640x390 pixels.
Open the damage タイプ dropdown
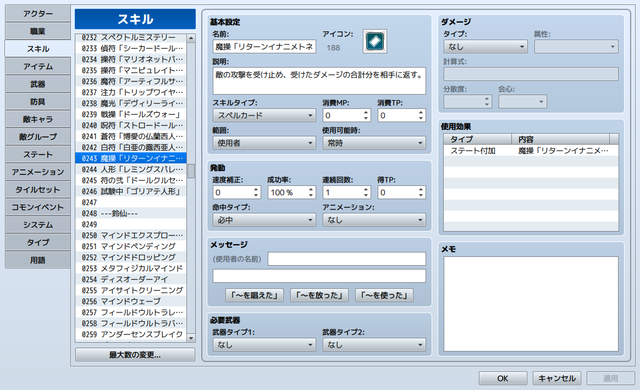click(x=485, y=47)
